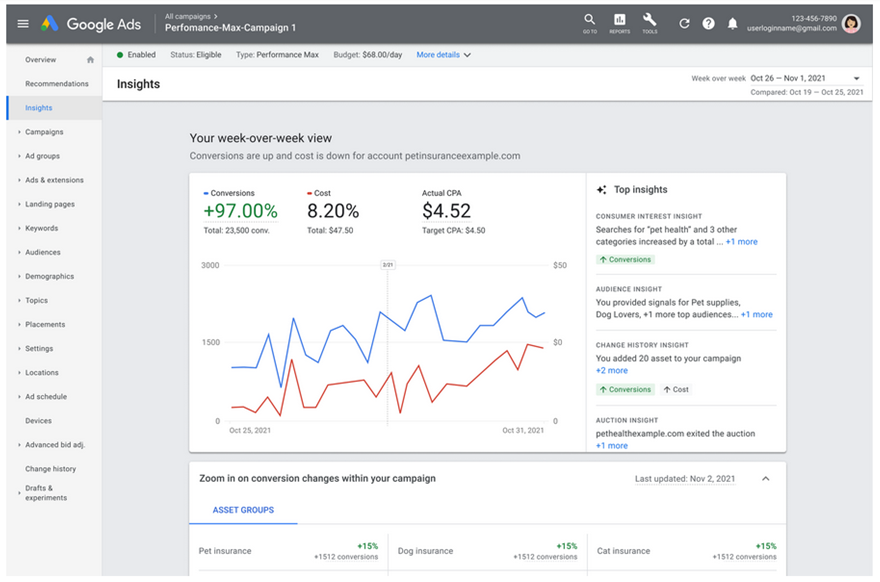Open Change history in the sidebar
The height and width of the screenshot is (582, 880).
click(x=50, y=469)
